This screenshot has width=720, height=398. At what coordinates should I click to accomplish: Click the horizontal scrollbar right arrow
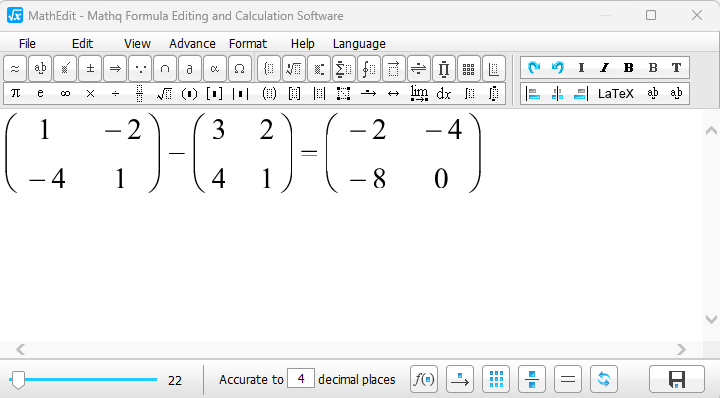[x=681, y=350]
